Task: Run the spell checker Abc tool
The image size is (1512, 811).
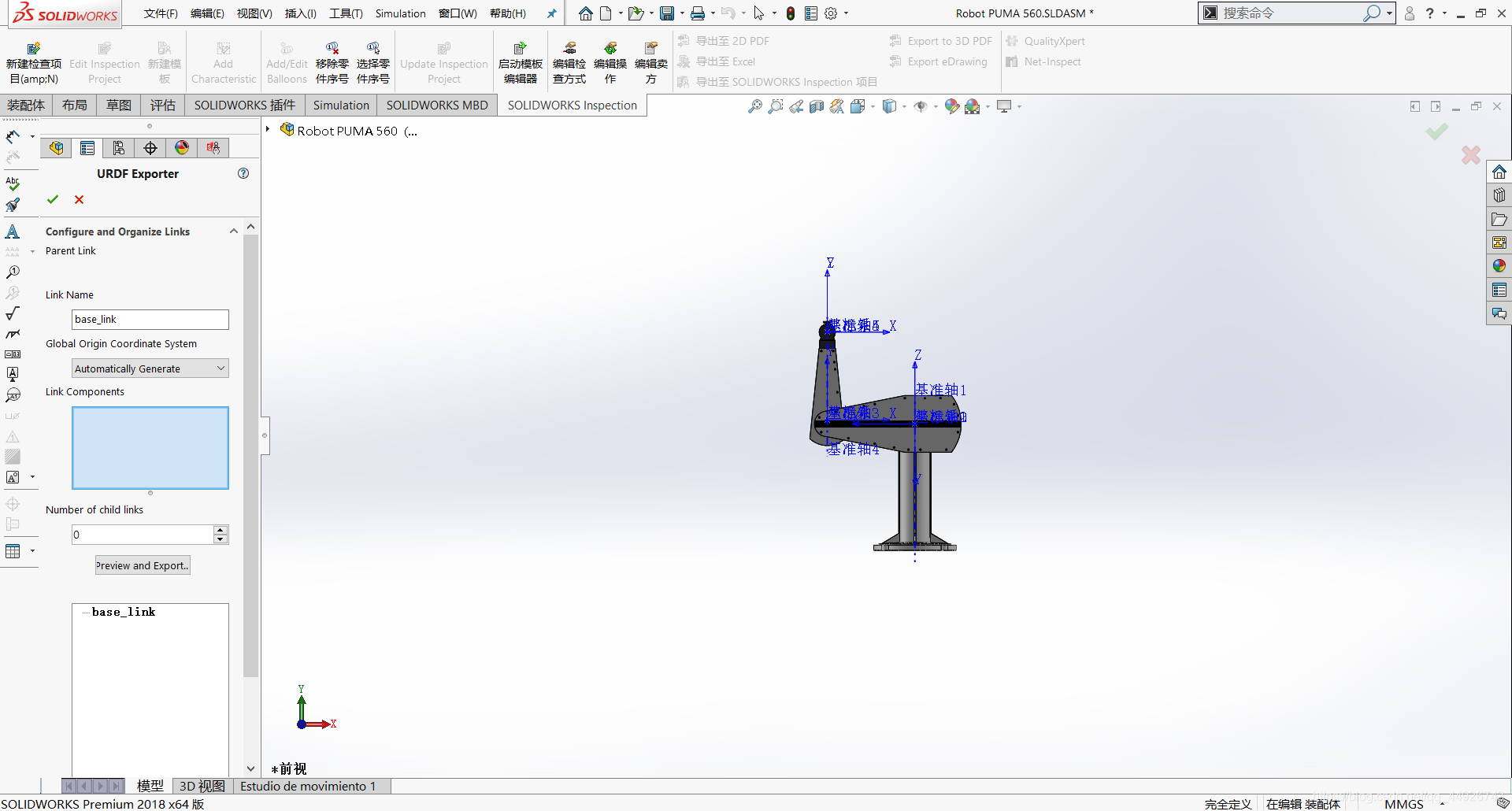Action: click(13, 183)
